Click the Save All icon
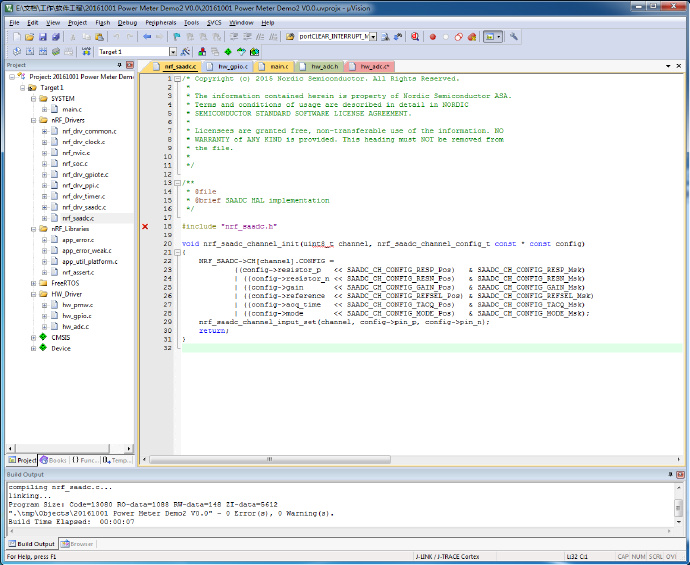 pos(56,37)
